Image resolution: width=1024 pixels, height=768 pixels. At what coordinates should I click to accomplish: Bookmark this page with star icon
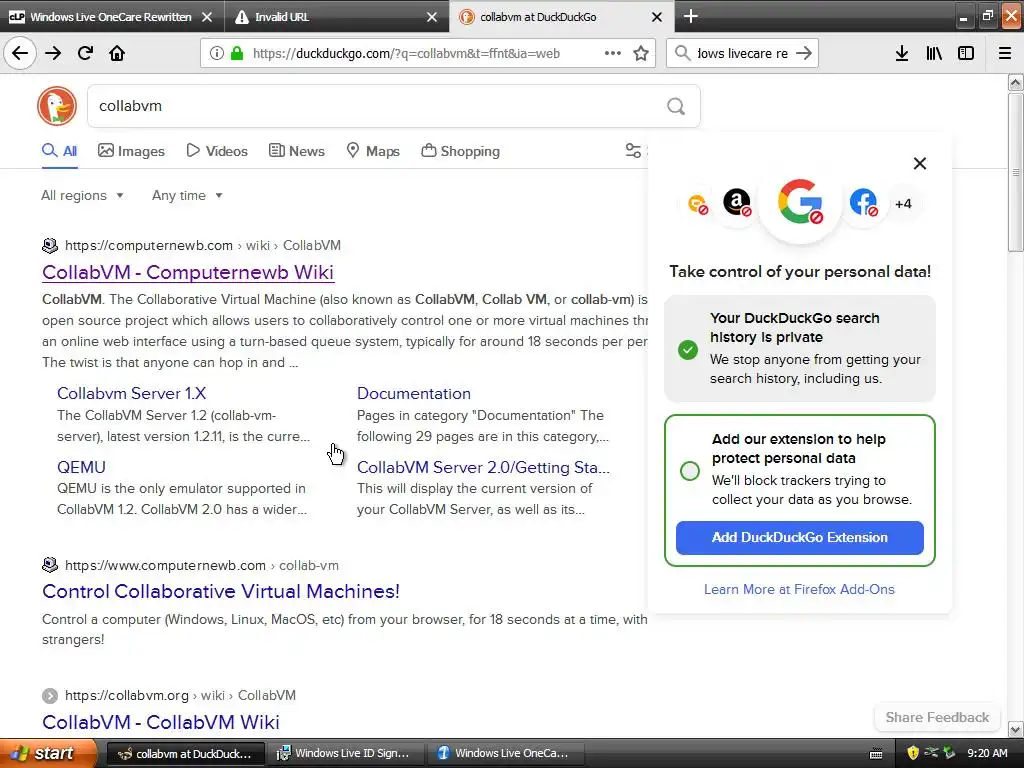pyautogui.click(x=641, y=53)
